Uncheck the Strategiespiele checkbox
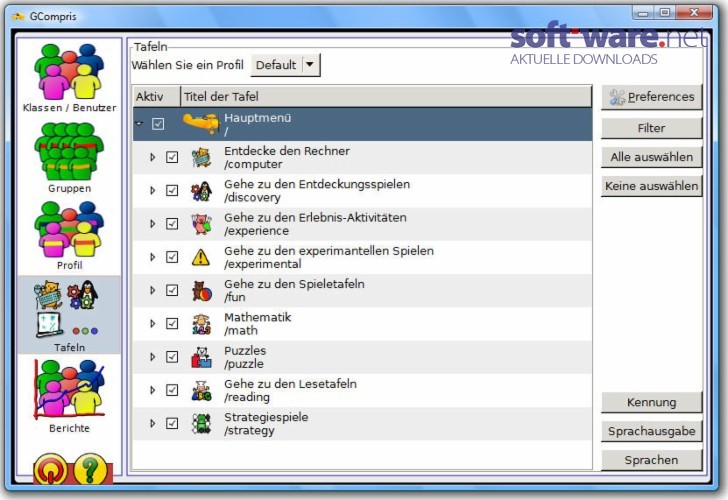Viewport: 728px width, 500px height. [x=172, y=423]
